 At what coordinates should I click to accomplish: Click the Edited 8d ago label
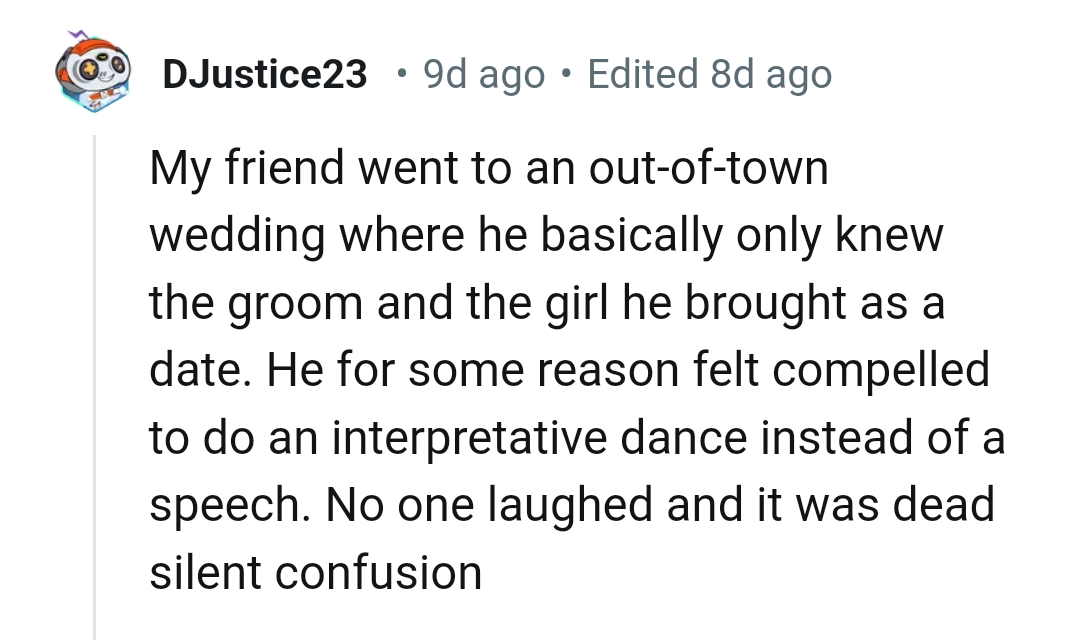pyautogui.click(x=706, y=73)
